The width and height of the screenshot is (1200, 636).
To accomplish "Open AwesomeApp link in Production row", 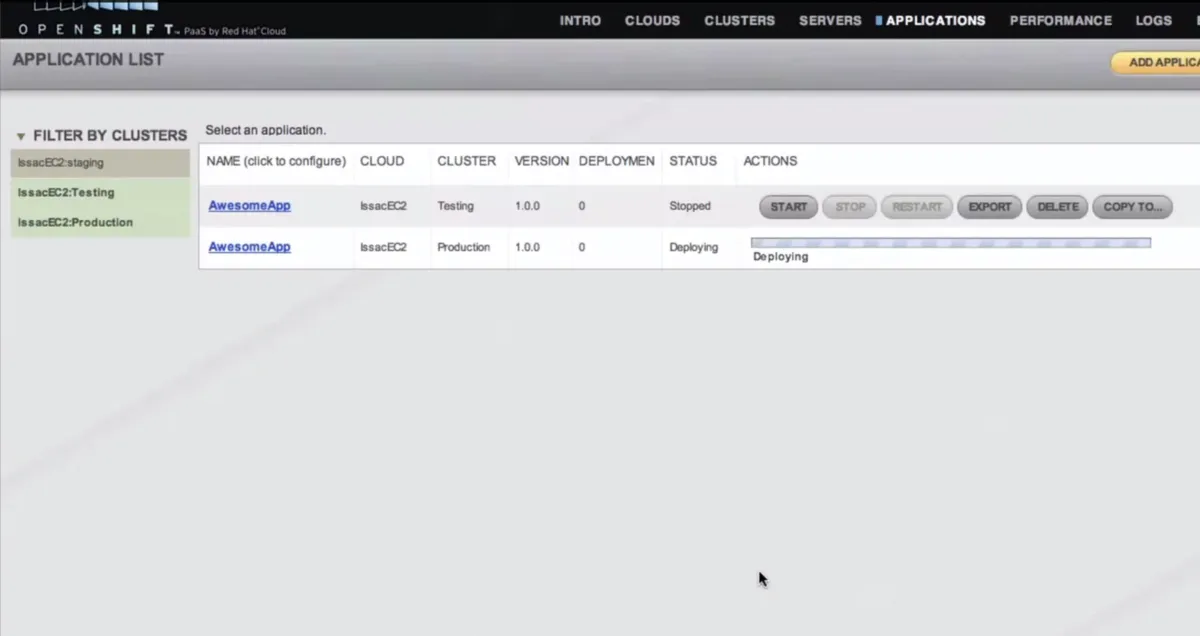I will [x=249, y=246].
